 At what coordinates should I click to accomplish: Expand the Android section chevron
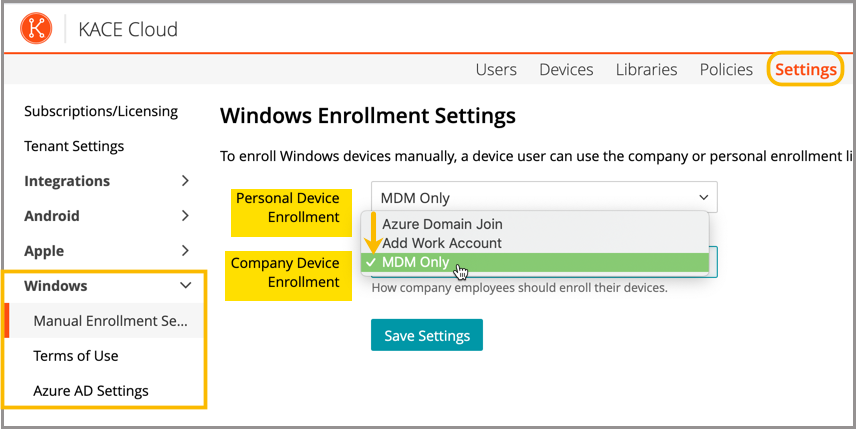[185, 216]
